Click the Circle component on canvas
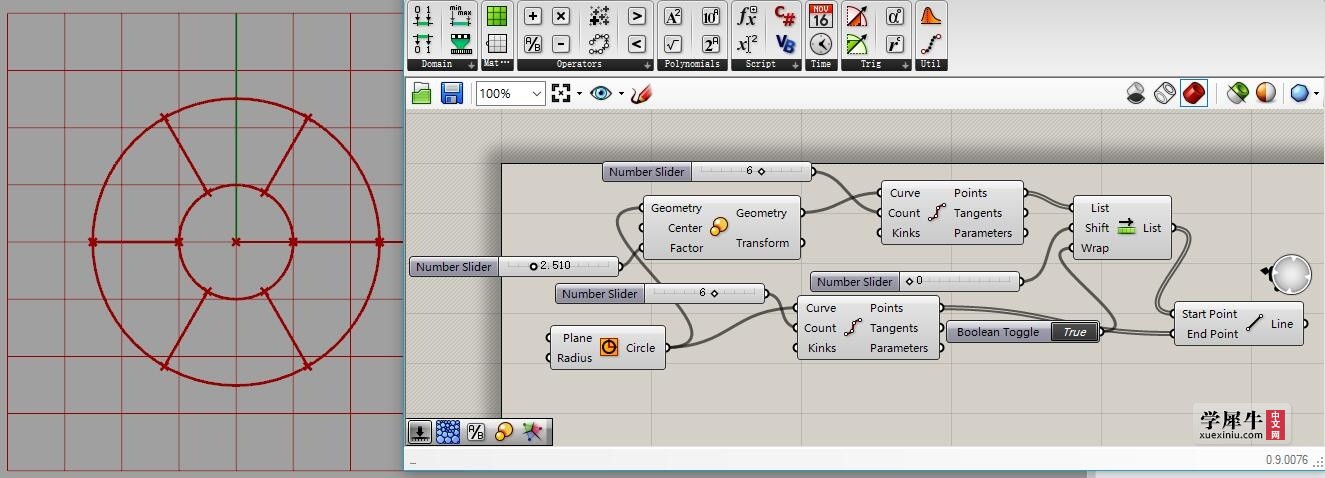The height and width of the screenshot is (478, 1325). [608, 348]
